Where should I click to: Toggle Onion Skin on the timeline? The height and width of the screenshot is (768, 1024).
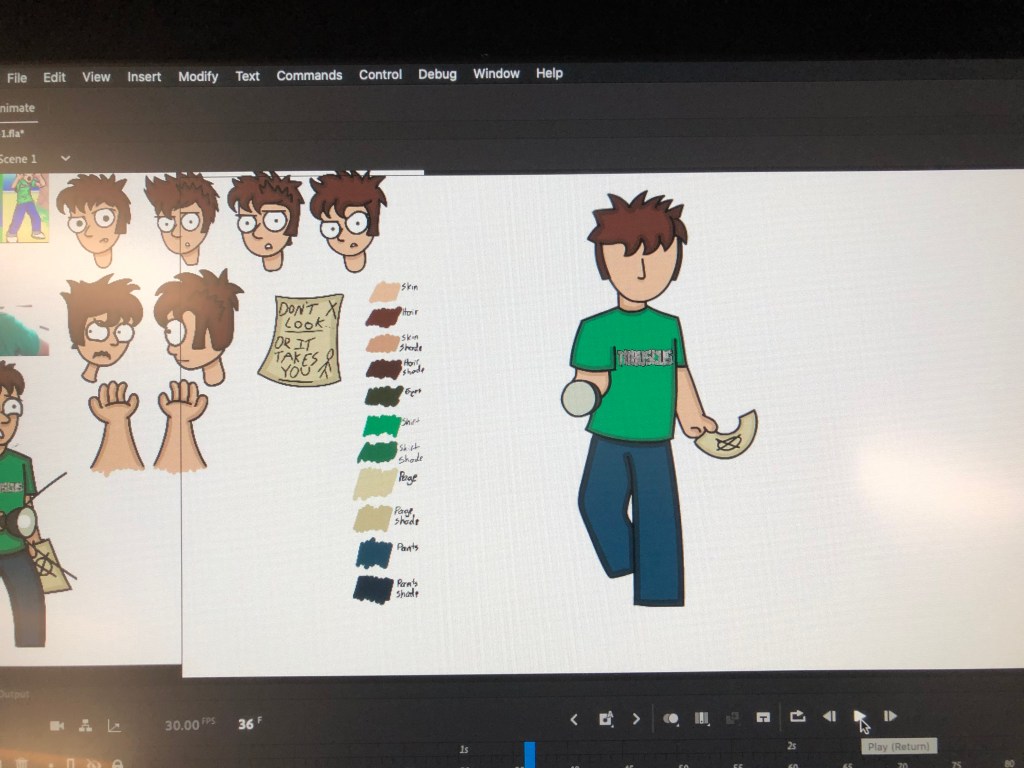[x=671, y=718]
